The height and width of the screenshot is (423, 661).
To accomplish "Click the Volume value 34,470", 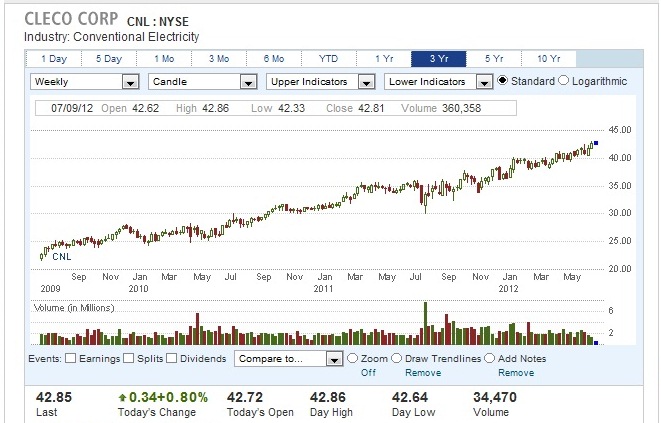I will pos(494,397).
